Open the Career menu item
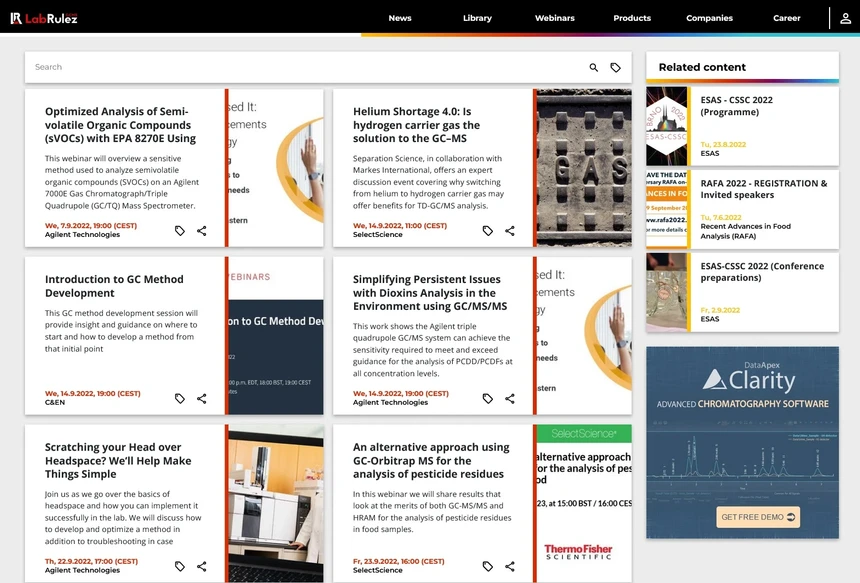 click(x=787, y=18)
